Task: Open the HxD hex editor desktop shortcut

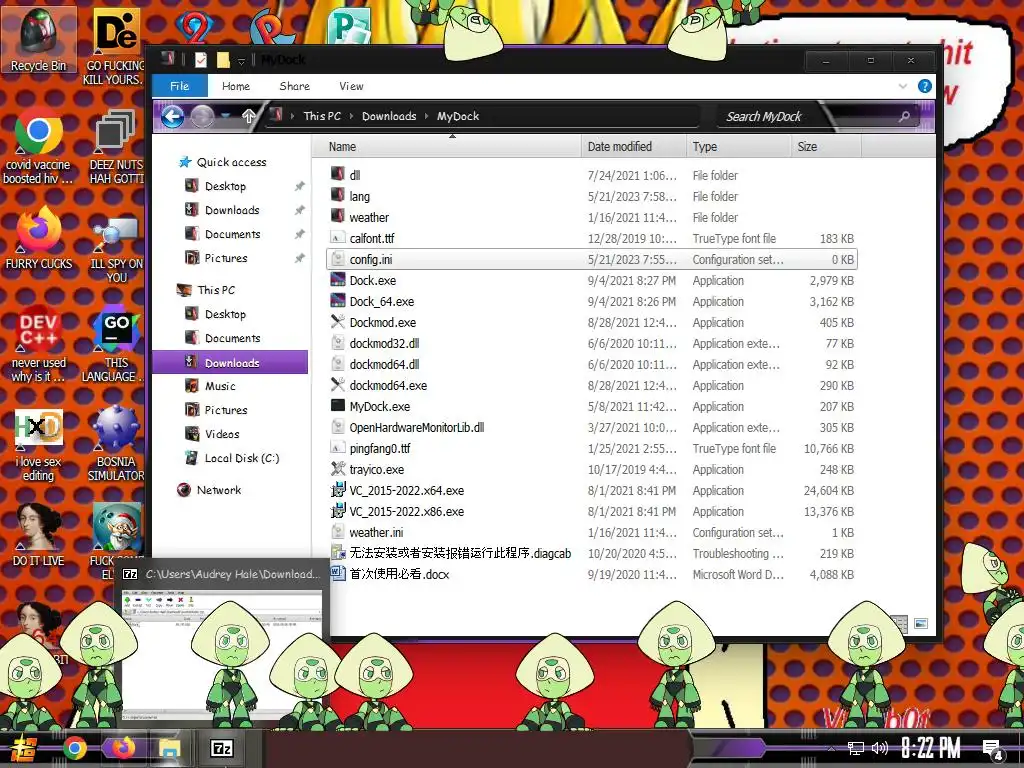Action: 39,444
